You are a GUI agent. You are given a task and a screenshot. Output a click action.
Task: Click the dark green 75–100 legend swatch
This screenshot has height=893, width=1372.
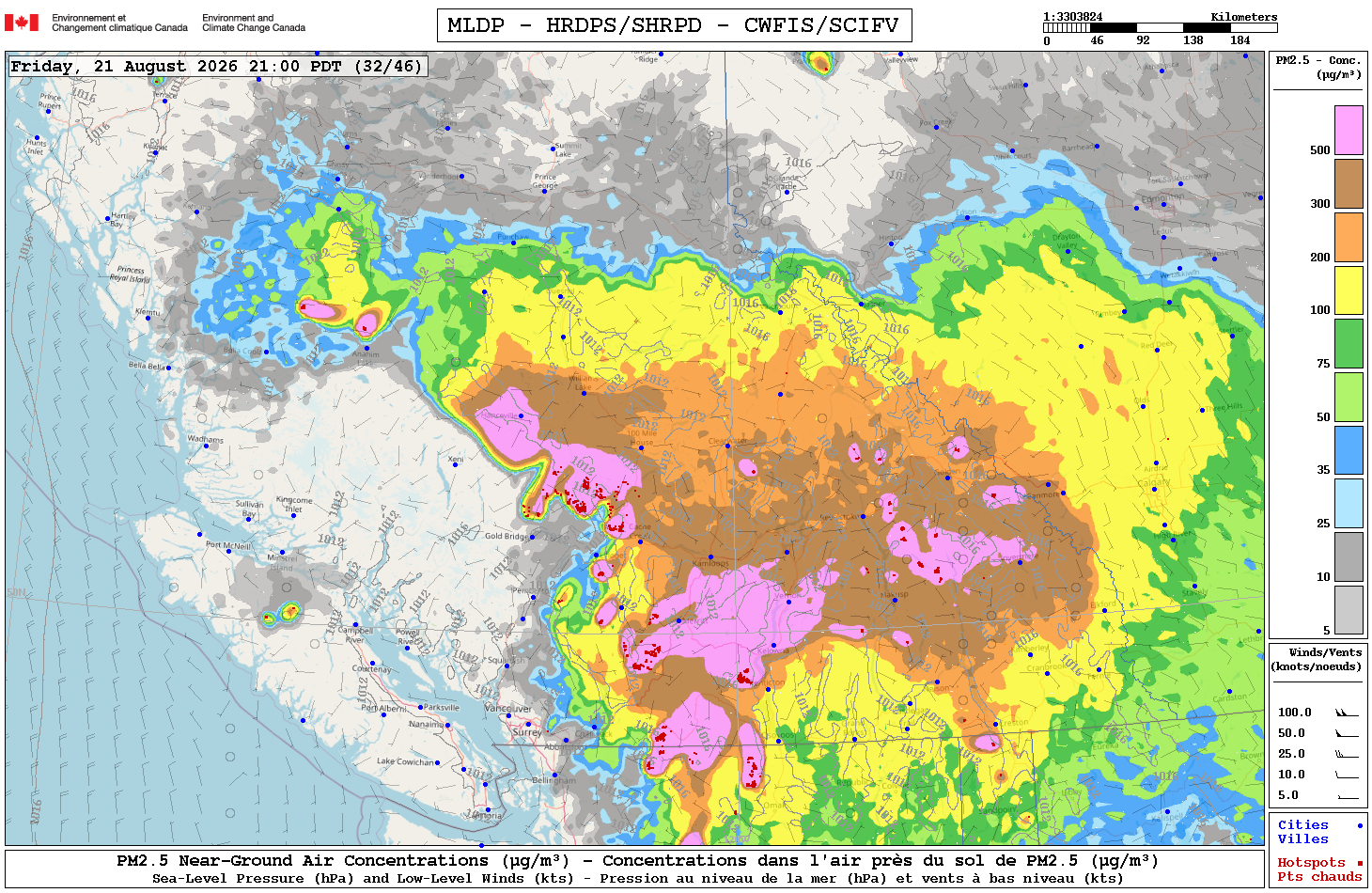[1349, 343]
